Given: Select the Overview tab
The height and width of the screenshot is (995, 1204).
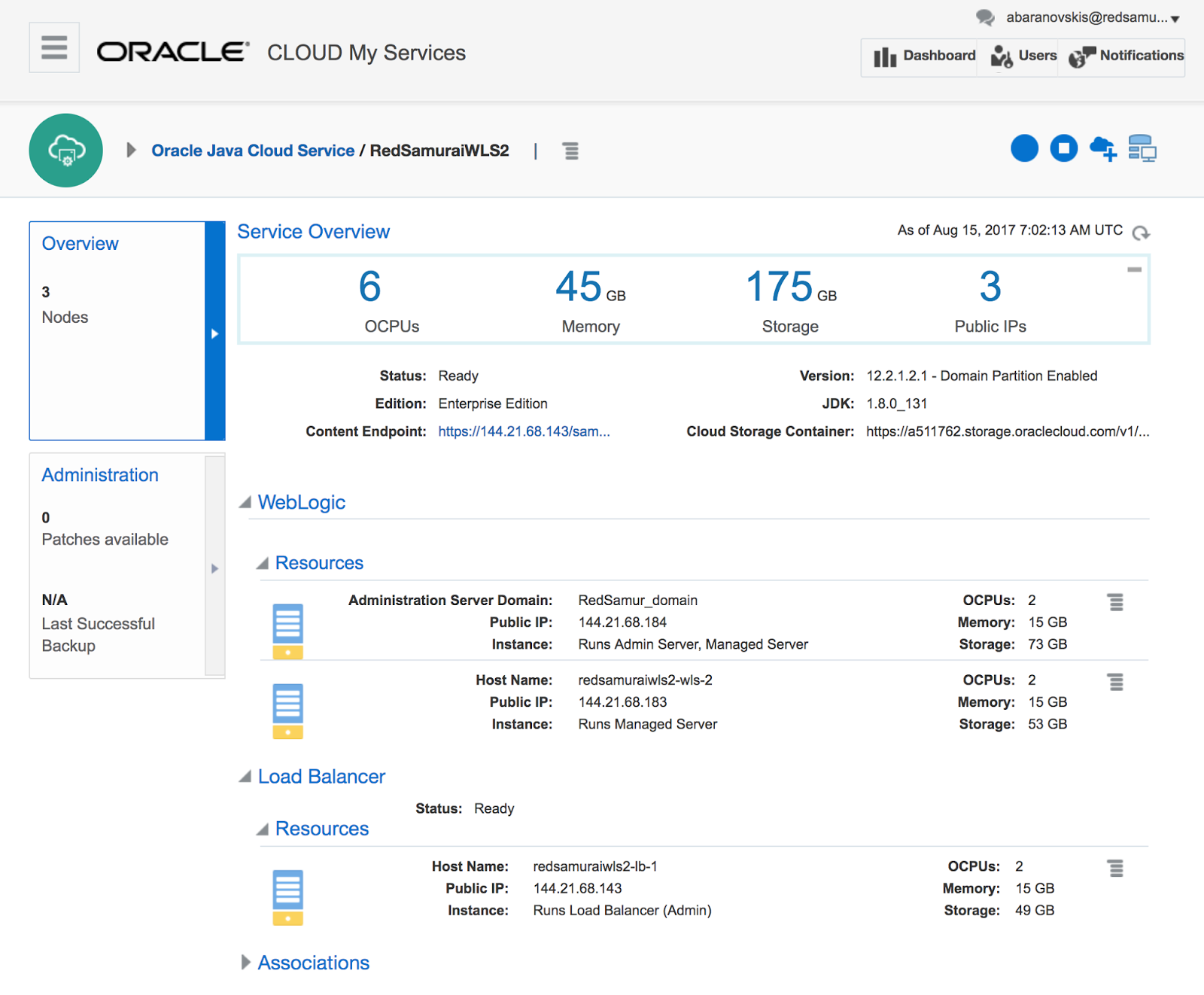Looking at the screenshot, I should (80, 243).
